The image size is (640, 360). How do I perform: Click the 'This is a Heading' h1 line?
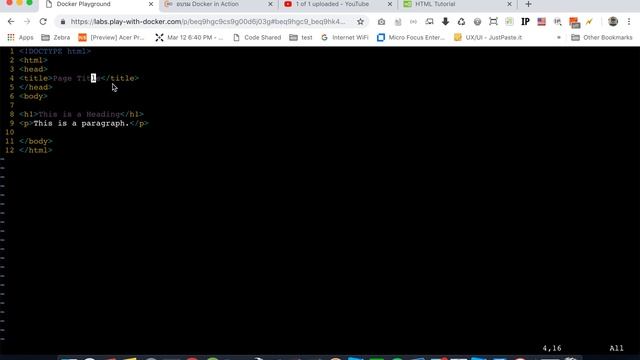81,114
